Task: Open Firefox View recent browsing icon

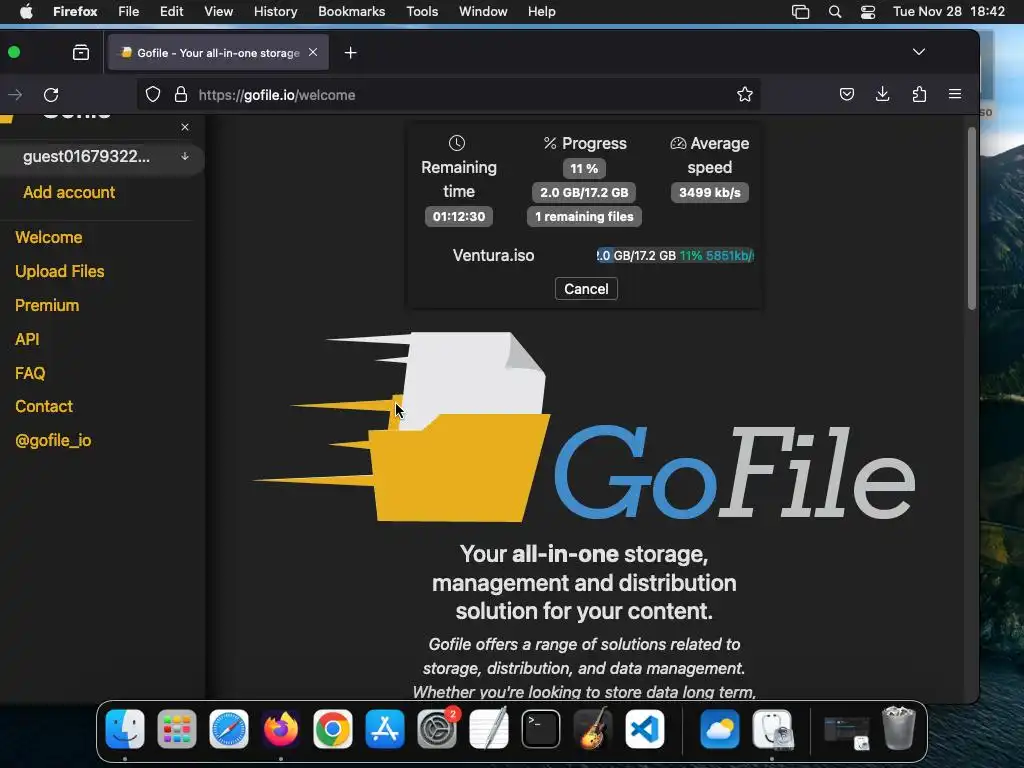Action: (81, 52)
